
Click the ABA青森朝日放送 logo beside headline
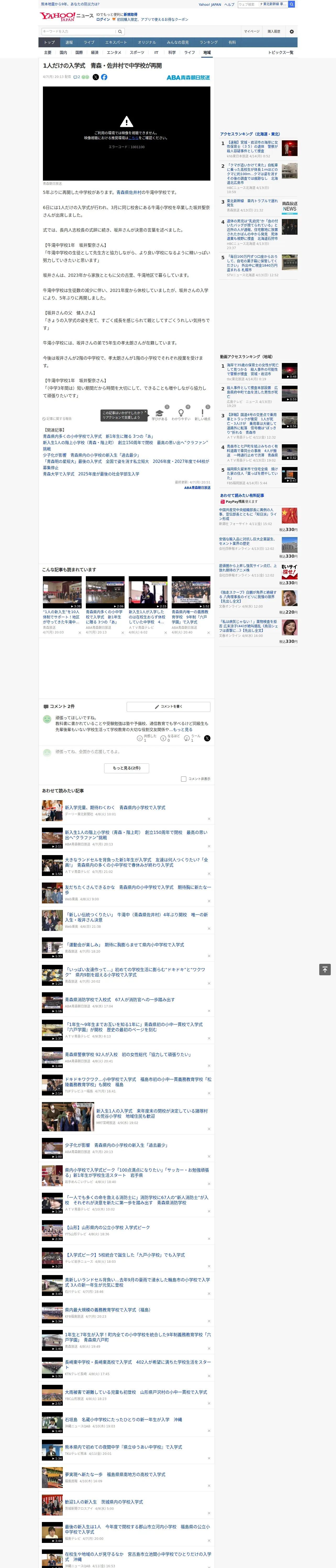pyautogui.click(x=188, y=77)
